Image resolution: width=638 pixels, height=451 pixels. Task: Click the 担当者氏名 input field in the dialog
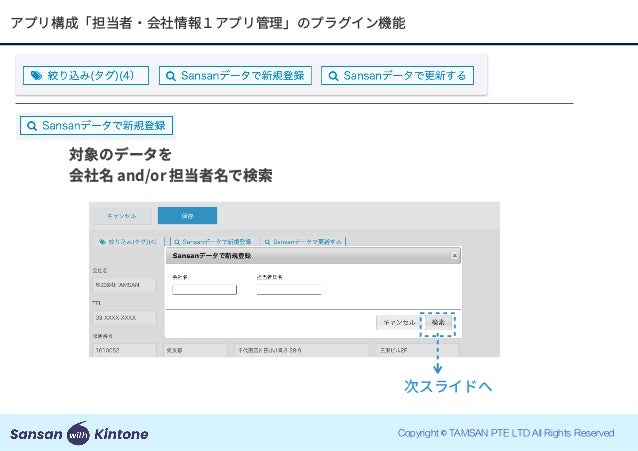coord(289,289)
